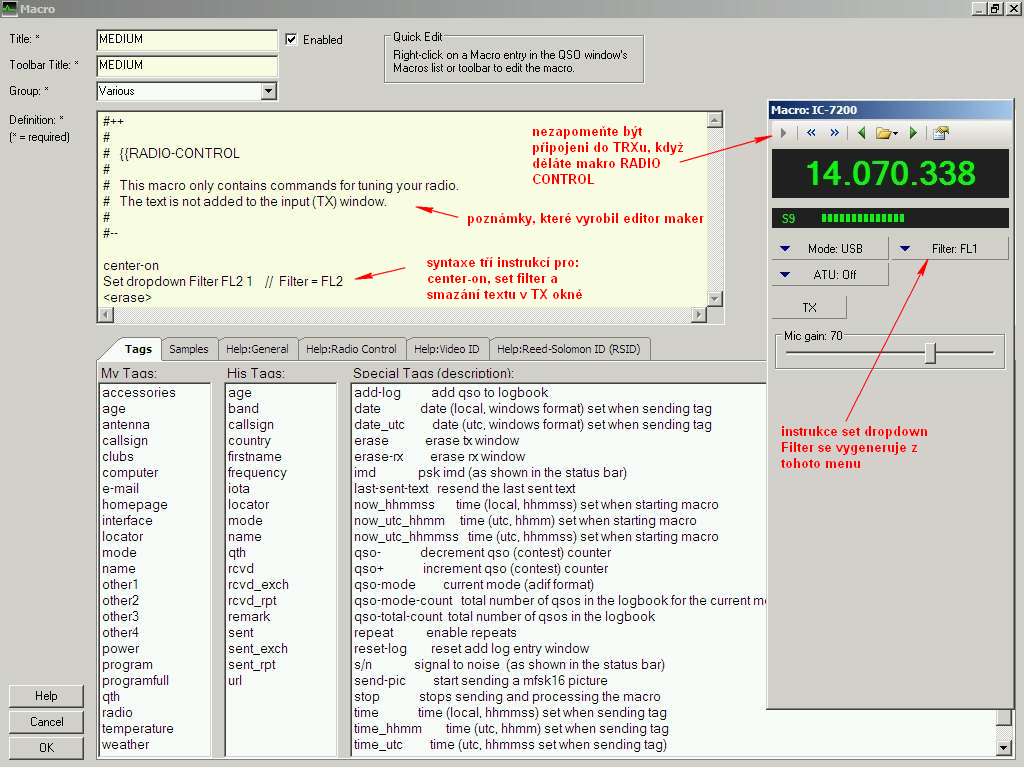This screenshot has height=768, width=1024.
Task: Click the Cancel button
Action: [46, 722]
